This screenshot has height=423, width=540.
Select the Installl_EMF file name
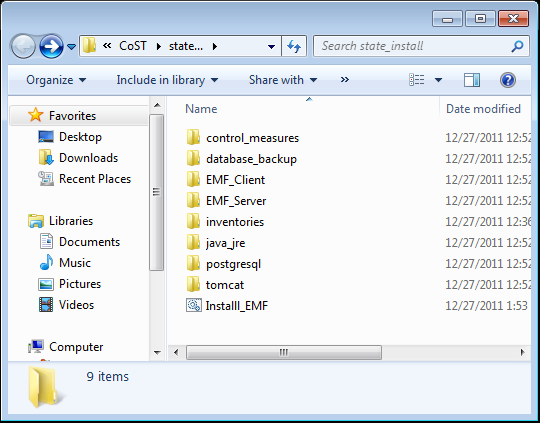pyautogui.click(x=237, y=306)
